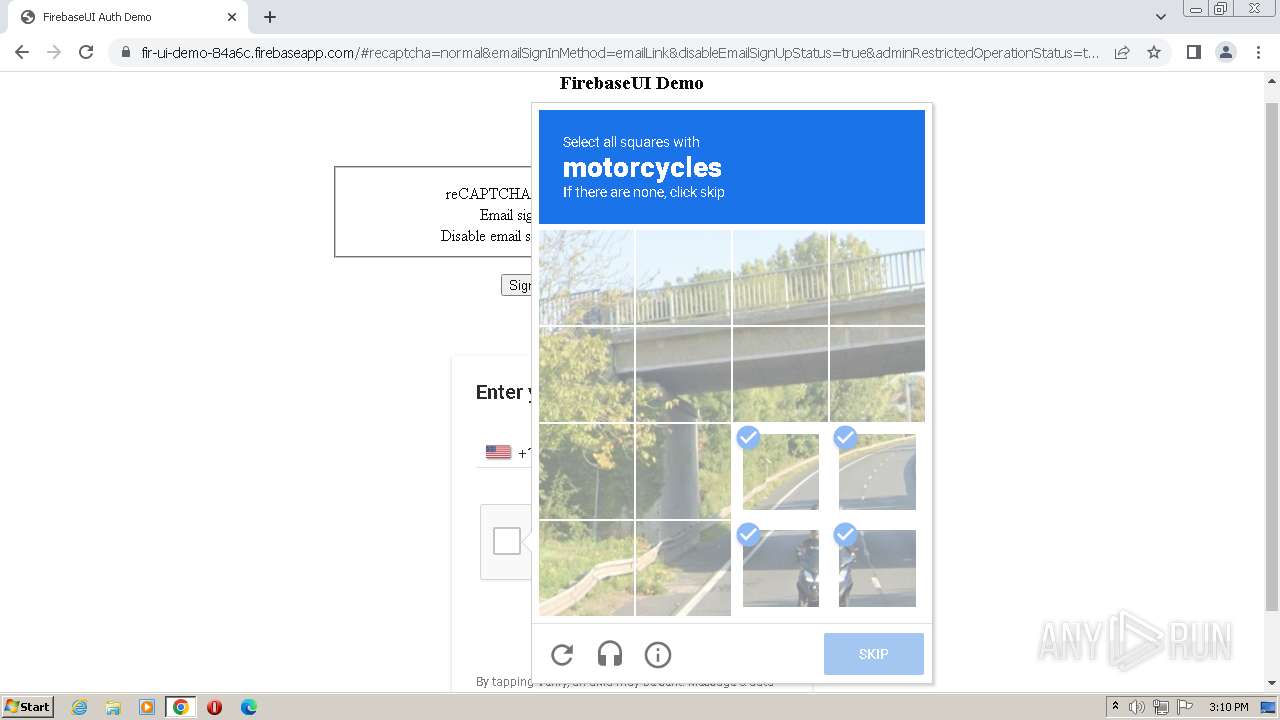Click the disabled SKIP button
1280x720 pixels.
coord(874,654)
